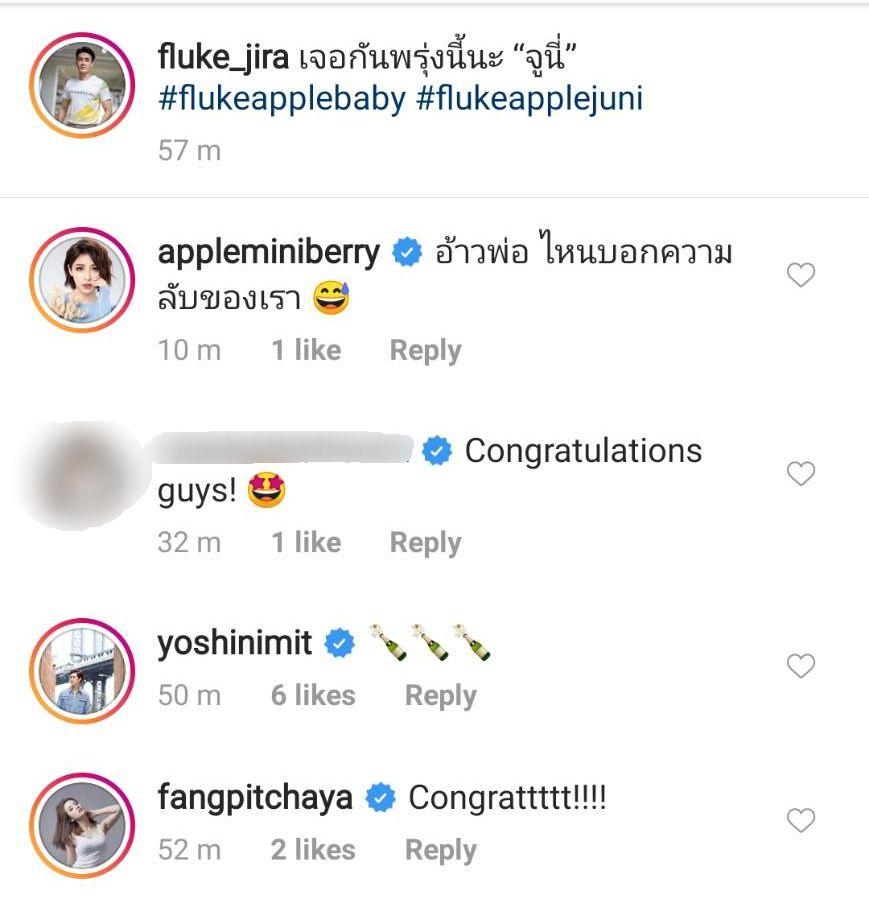This screenshot has height=898, width=869.
Task: View the 6 likes on yoshinimit's comment
Action: click(x=313, y=696)
